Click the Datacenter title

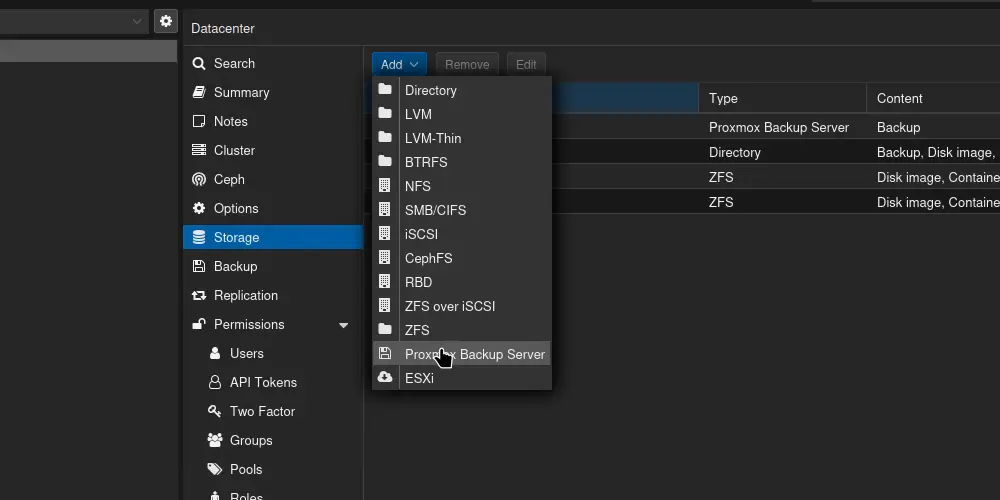223,29
